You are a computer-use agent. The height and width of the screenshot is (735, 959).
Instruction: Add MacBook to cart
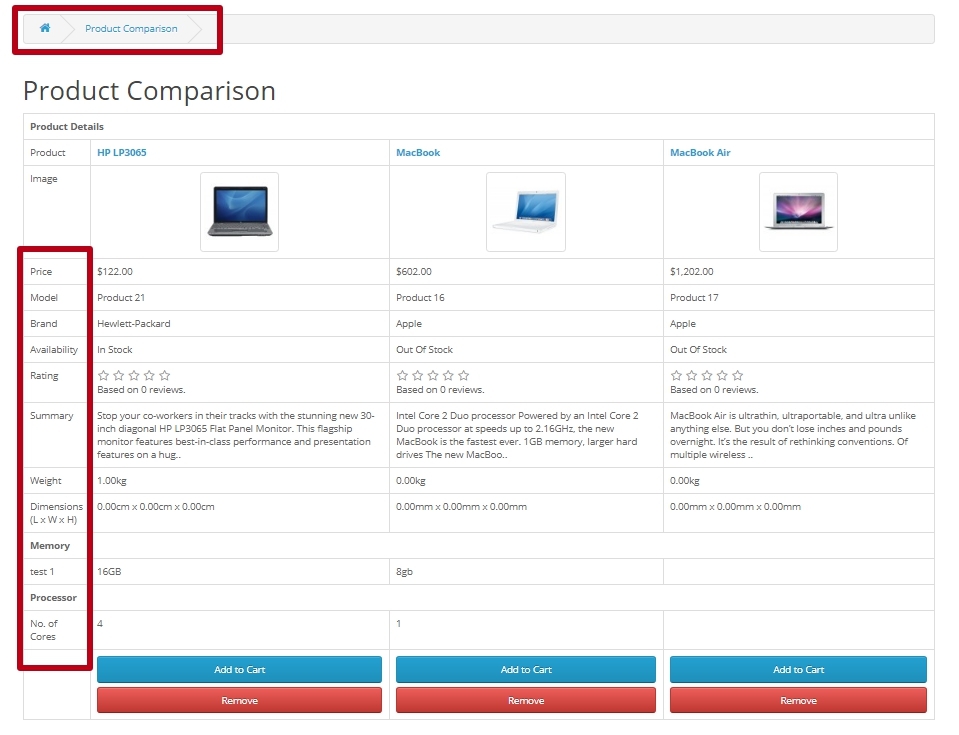tap(525, 670)
